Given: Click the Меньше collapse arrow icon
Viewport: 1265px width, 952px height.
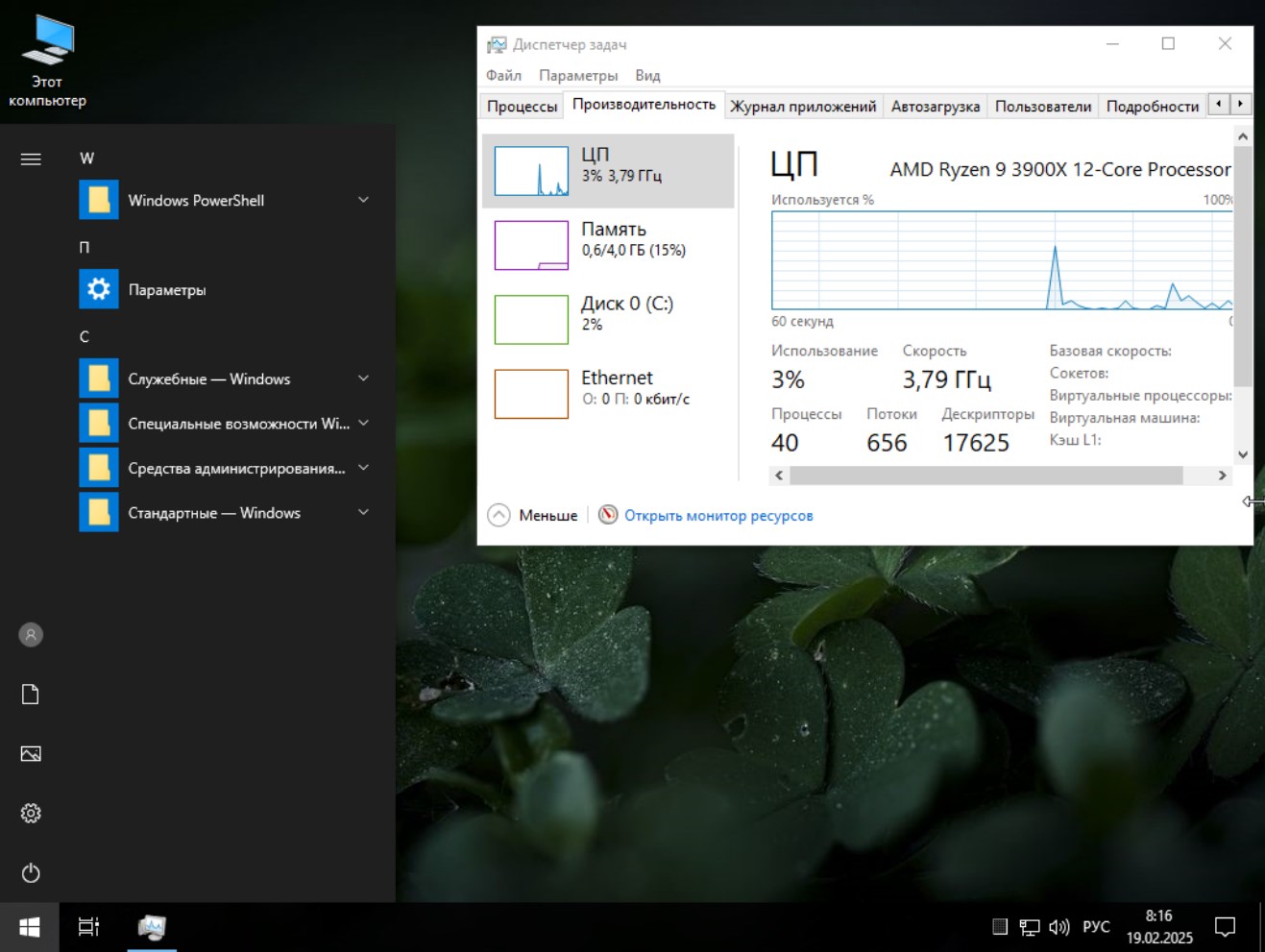Looking at the screenshot, I should 499,515.
